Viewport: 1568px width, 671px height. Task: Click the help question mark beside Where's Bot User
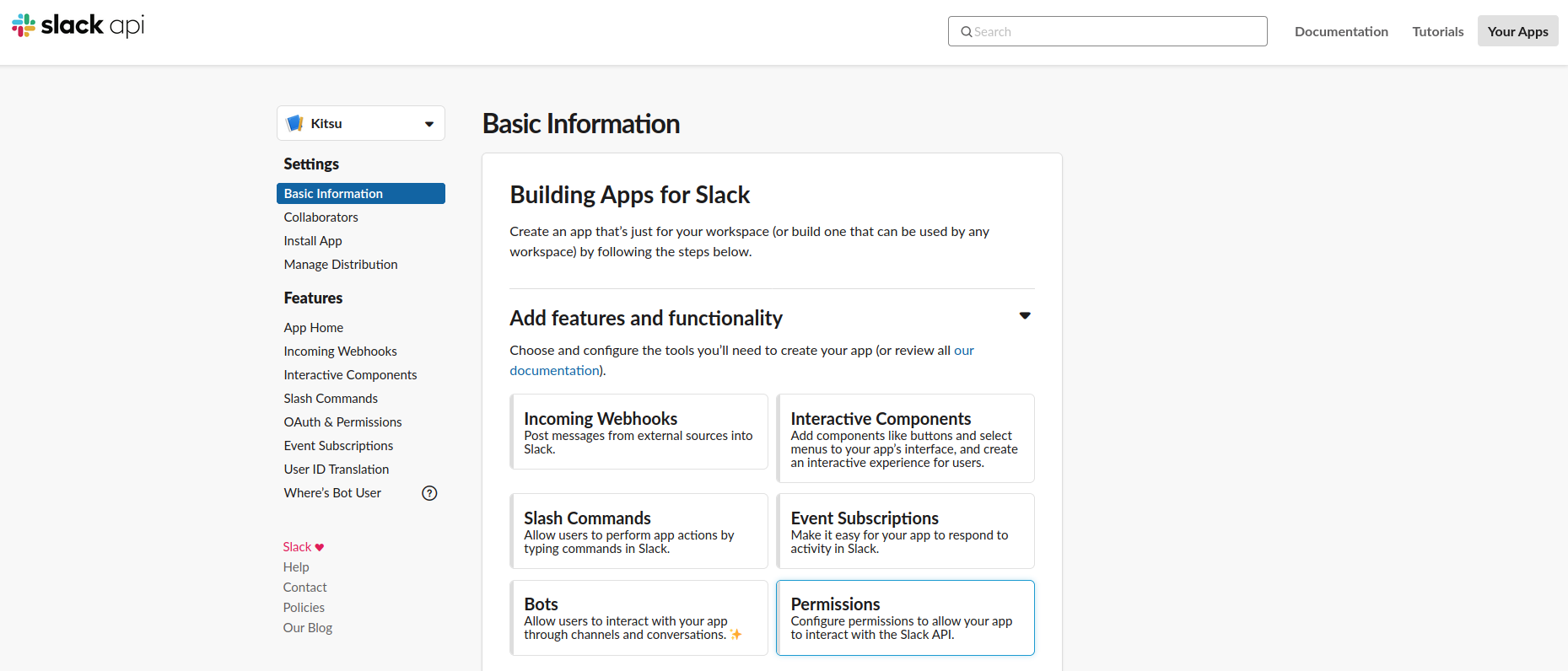(429, 493)
